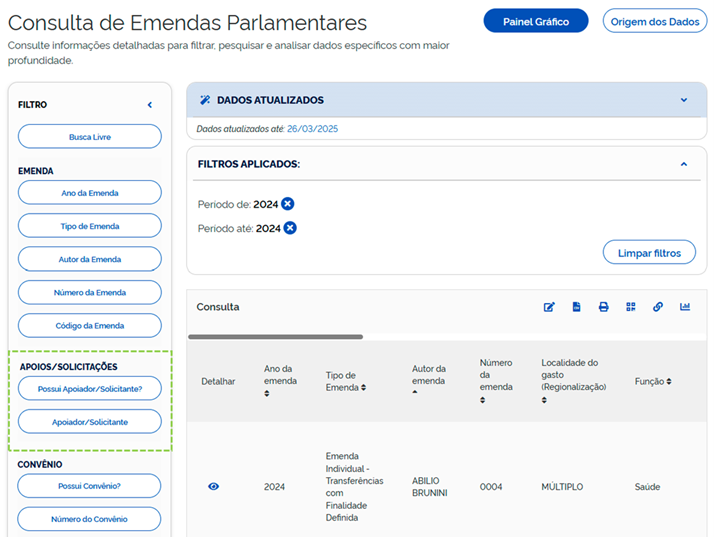Collapse the Filtros Aplicados section

tap(684, 164)
